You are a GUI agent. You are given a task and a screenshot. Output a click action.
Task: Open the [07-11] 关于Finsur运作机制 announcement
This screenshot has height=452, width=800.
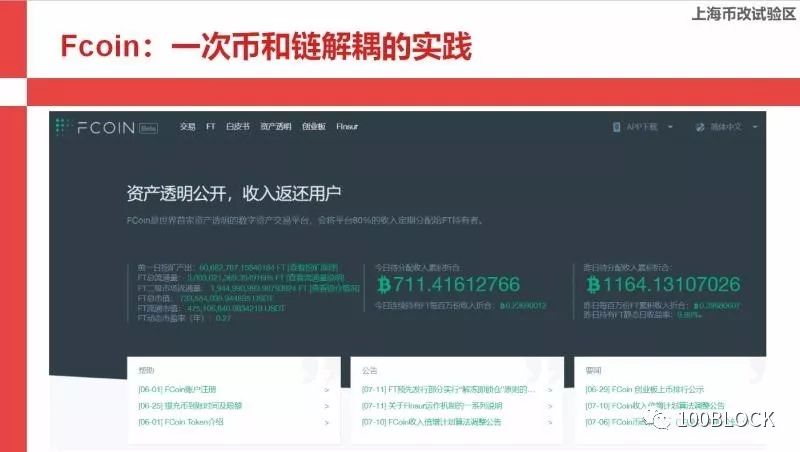[x=432, y=406]
